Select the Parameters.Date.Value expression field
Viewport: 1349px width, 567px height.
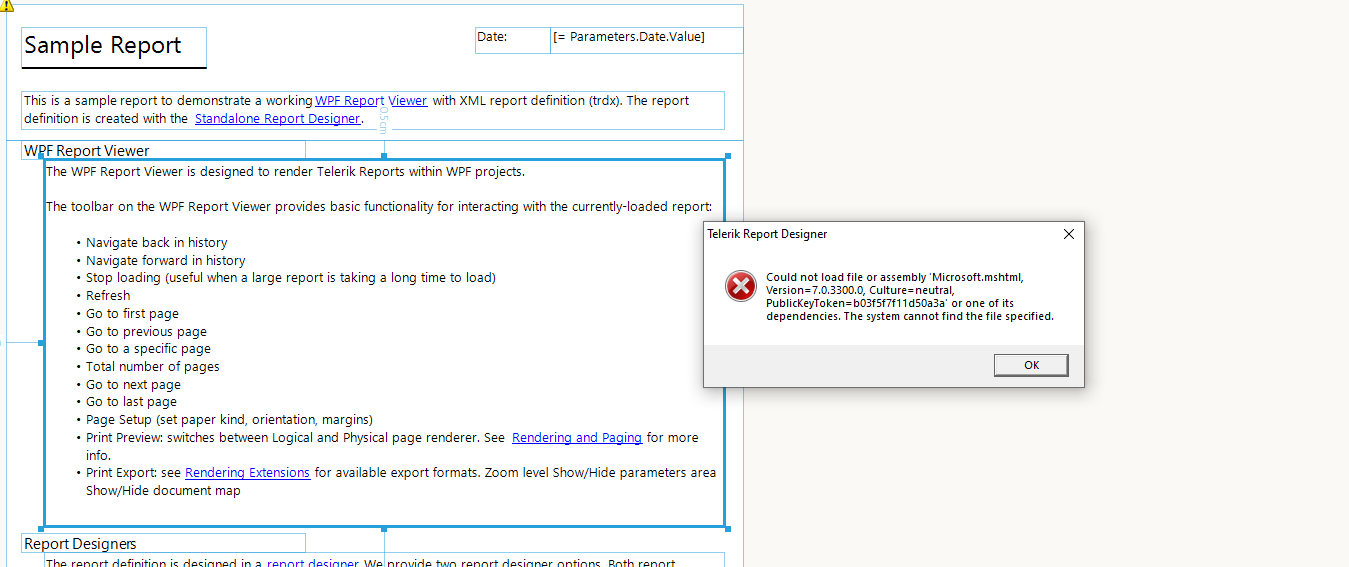[646, 38]
